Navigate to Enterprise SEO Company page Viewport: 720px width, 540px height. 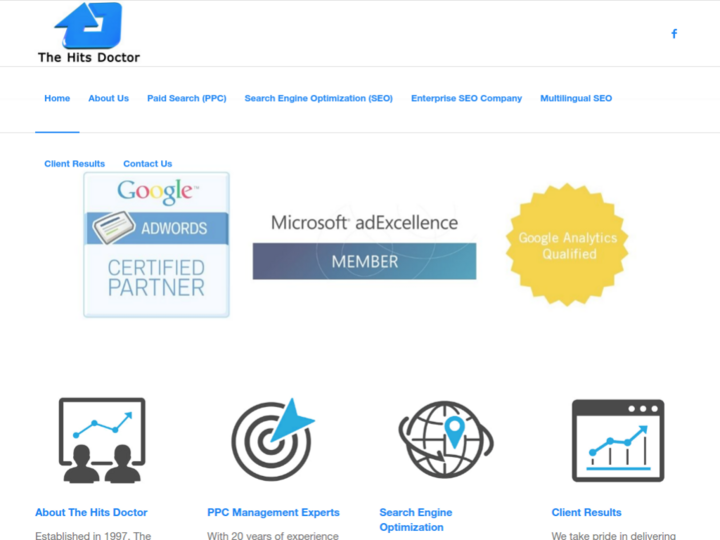[466, 99]
